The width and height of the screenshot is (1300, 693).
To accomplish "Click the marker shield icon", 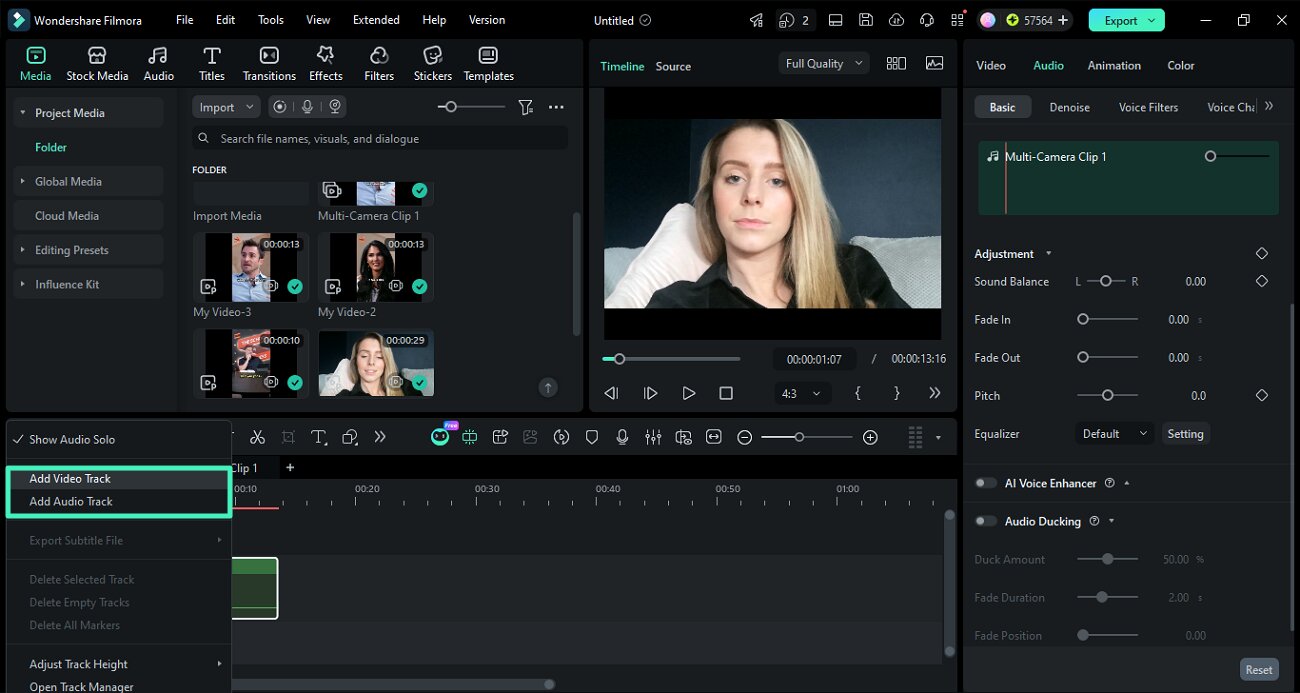I will 592,437.
